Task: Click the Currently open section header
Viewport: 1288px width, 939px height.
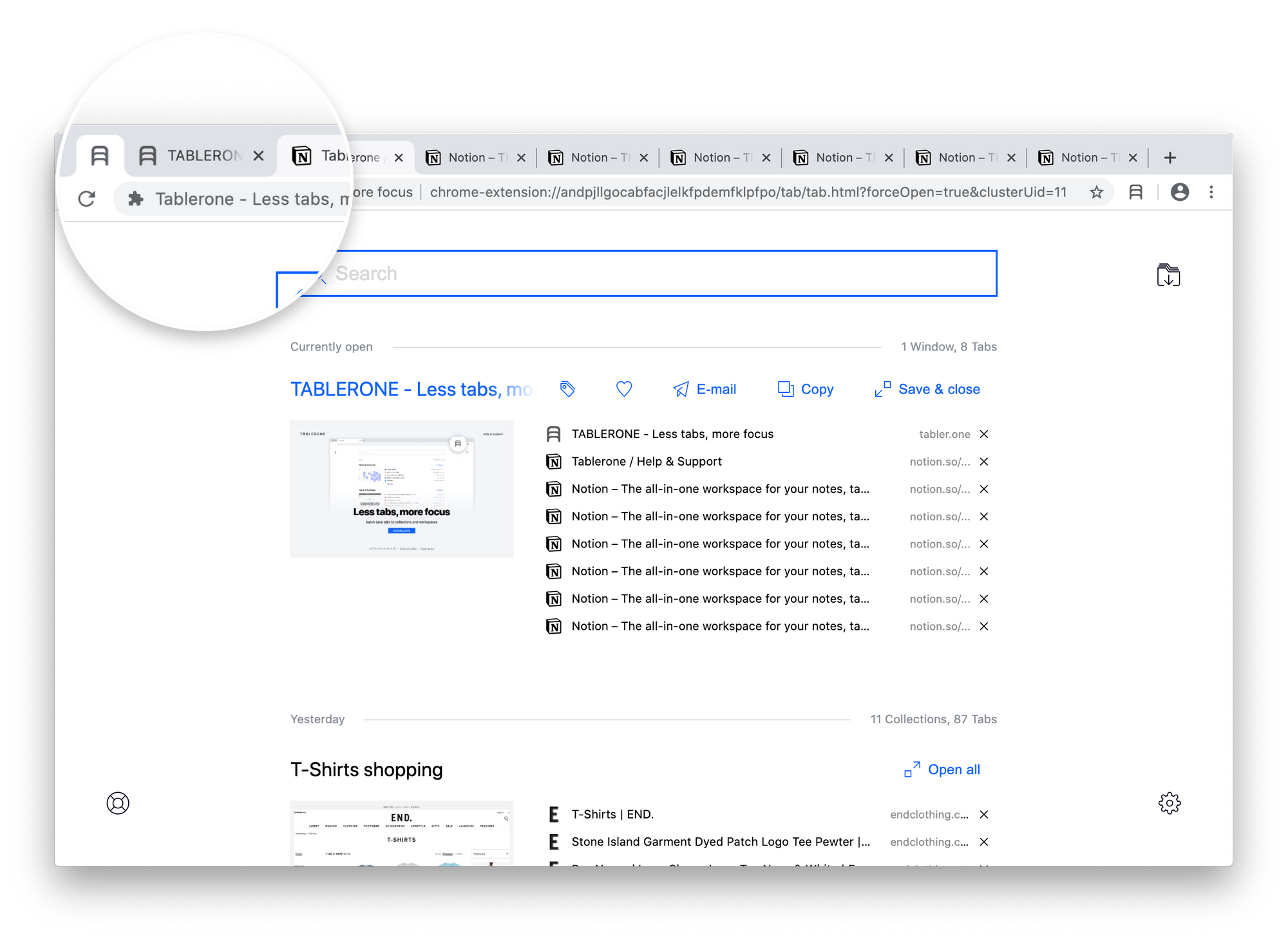Action: pyautogui.click(x=331, y=346)
